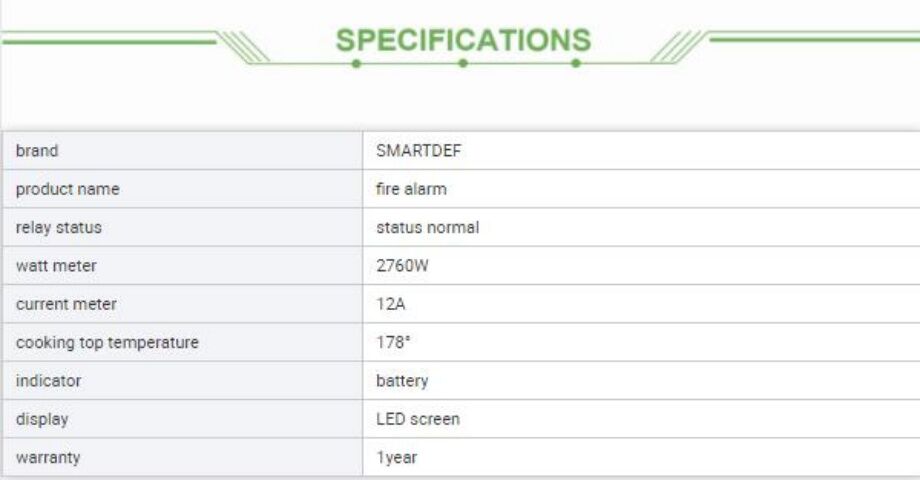Click the 12A value

click(x=391, y=304)
